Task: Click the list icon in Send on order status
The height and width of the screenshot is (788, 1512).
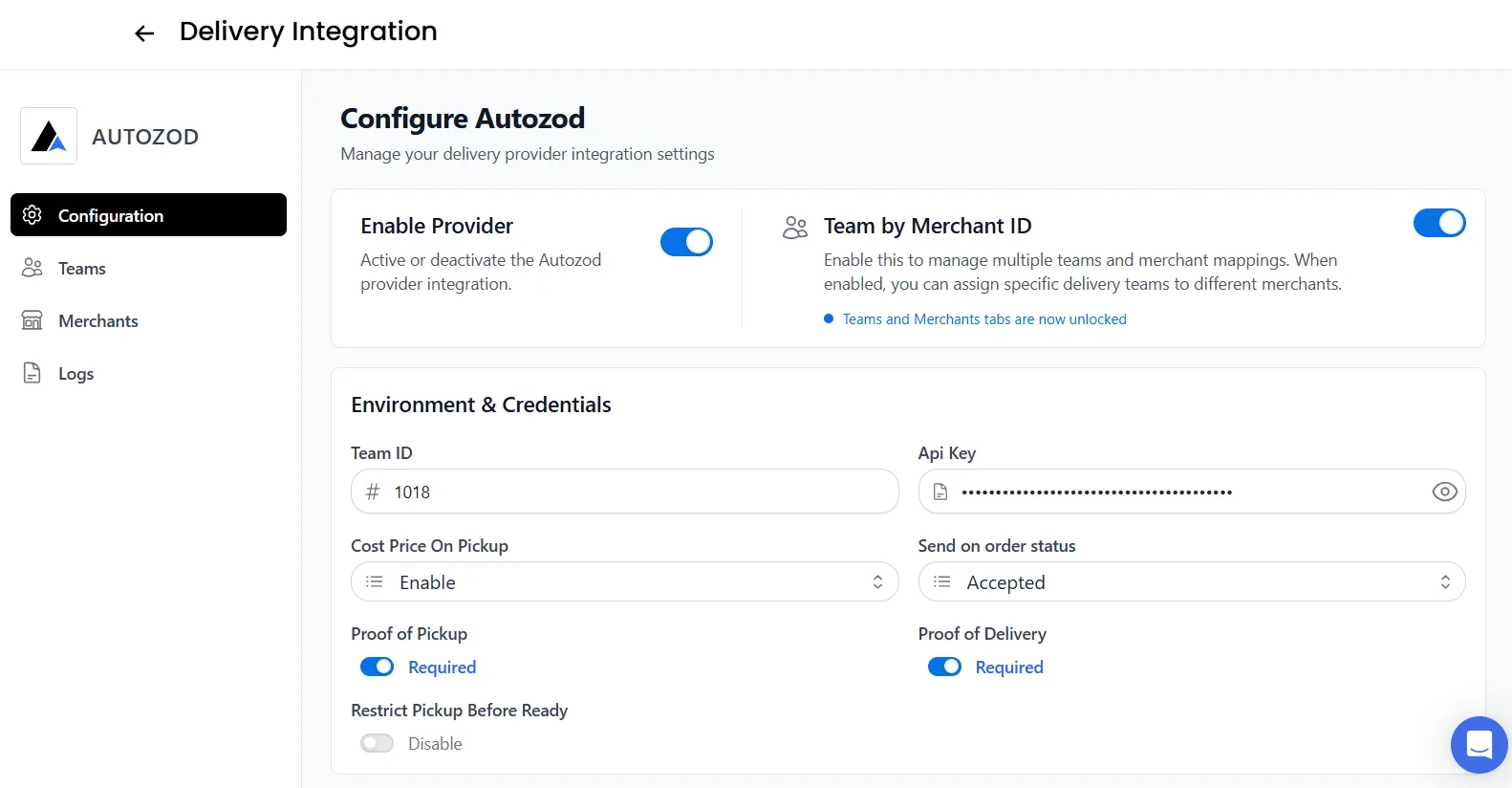Action: pos(942,581)
